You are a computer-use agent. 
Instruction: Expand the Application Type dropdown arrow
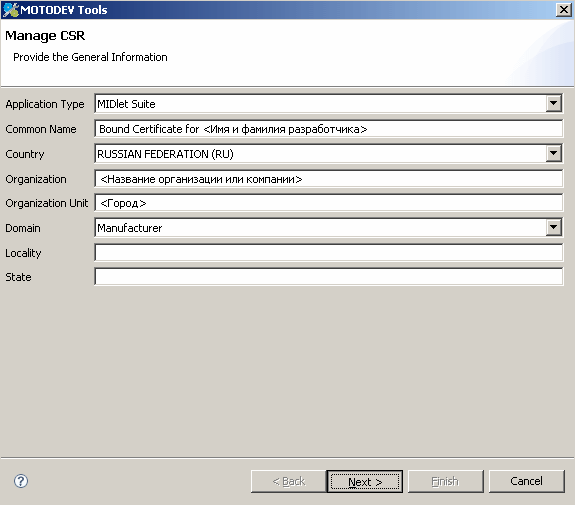(553, 104)
